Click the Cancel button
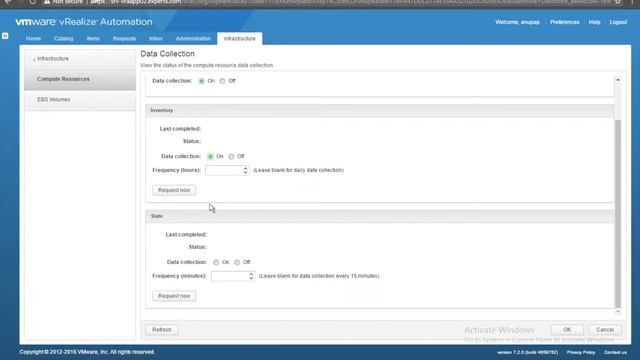This screenshot has height=360, width=640. (604, 330)
